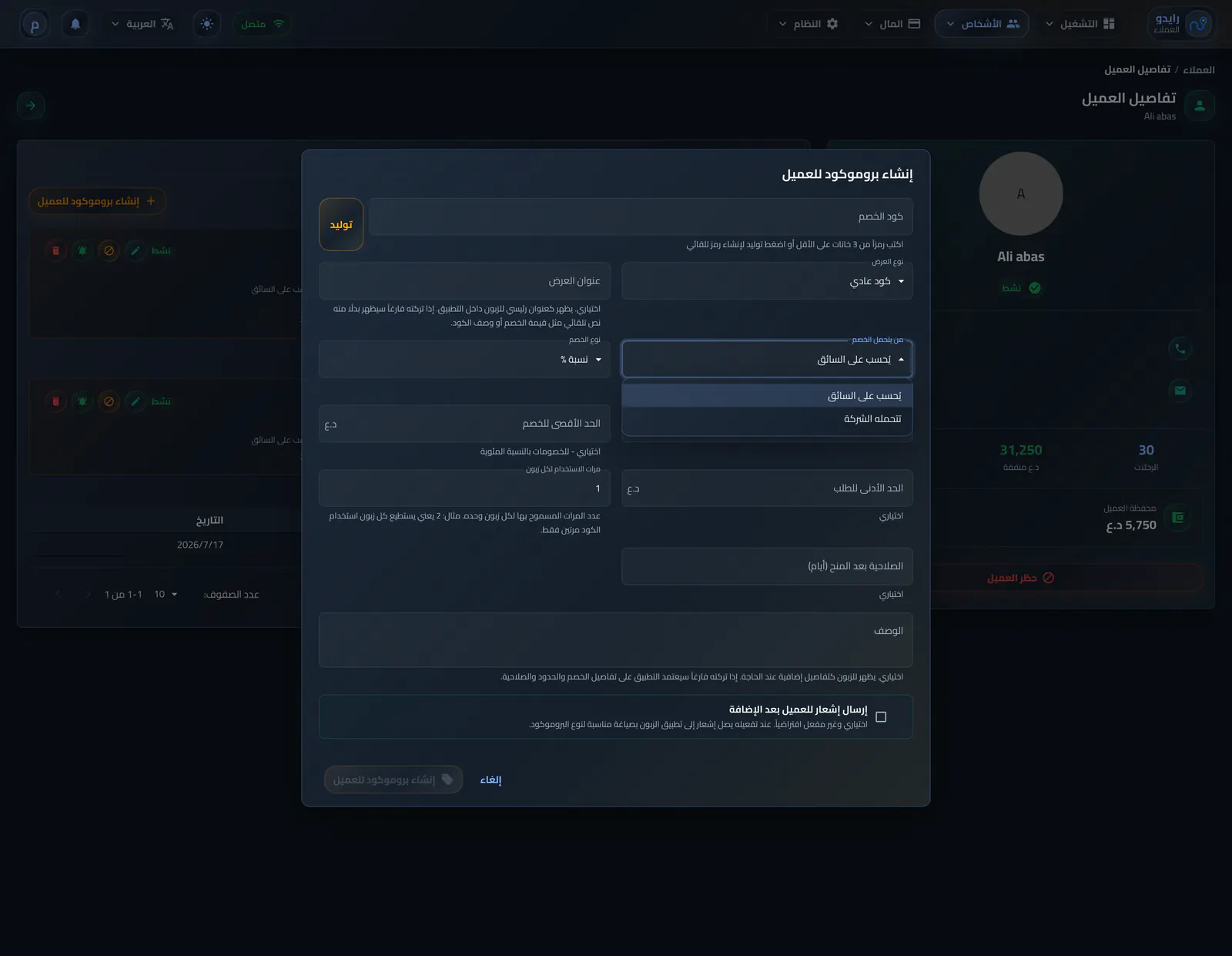The width and height of the screenshot is (1232, 956).
Task: Click block icon in first promo row
Action: click(x=109, y=250)
